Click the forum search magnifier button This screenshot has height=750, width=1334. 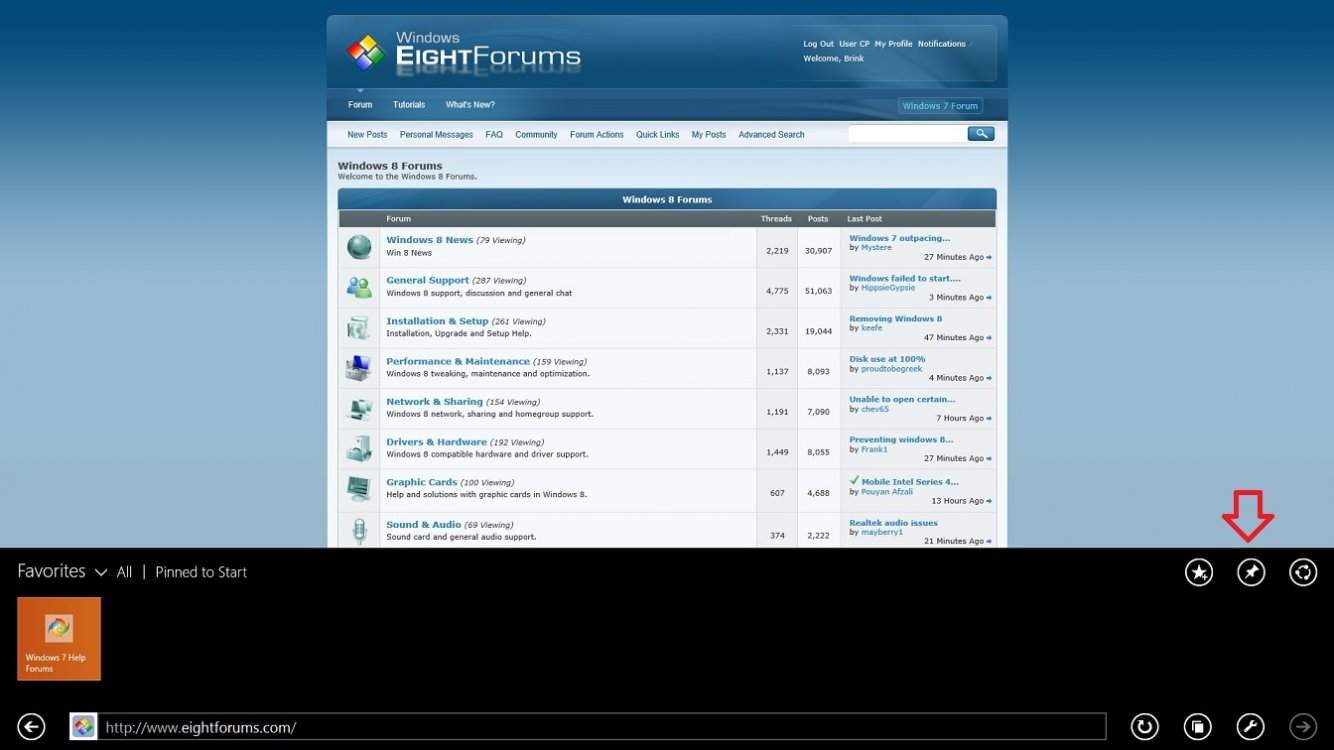pyautogui.click(x=981, y=133)
